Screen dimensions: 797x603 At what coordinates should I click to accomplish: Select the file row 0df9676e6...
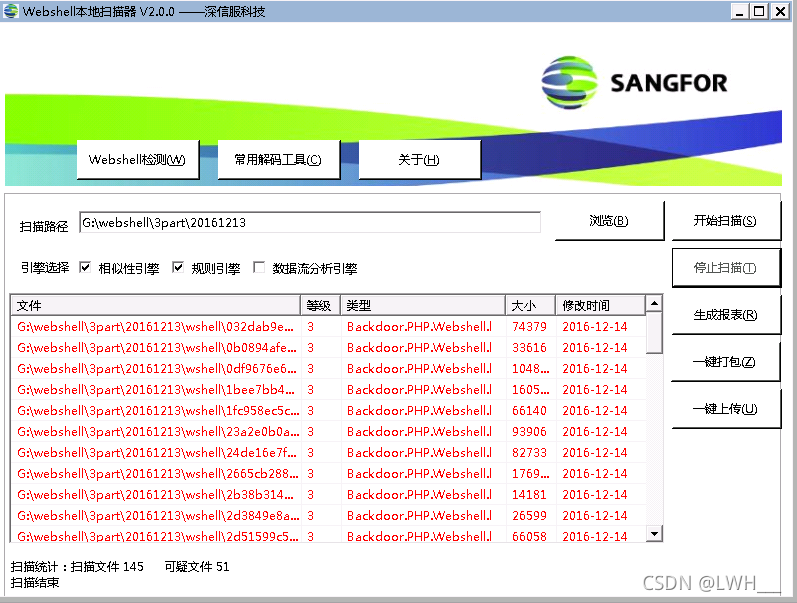[x=328, y=369]
